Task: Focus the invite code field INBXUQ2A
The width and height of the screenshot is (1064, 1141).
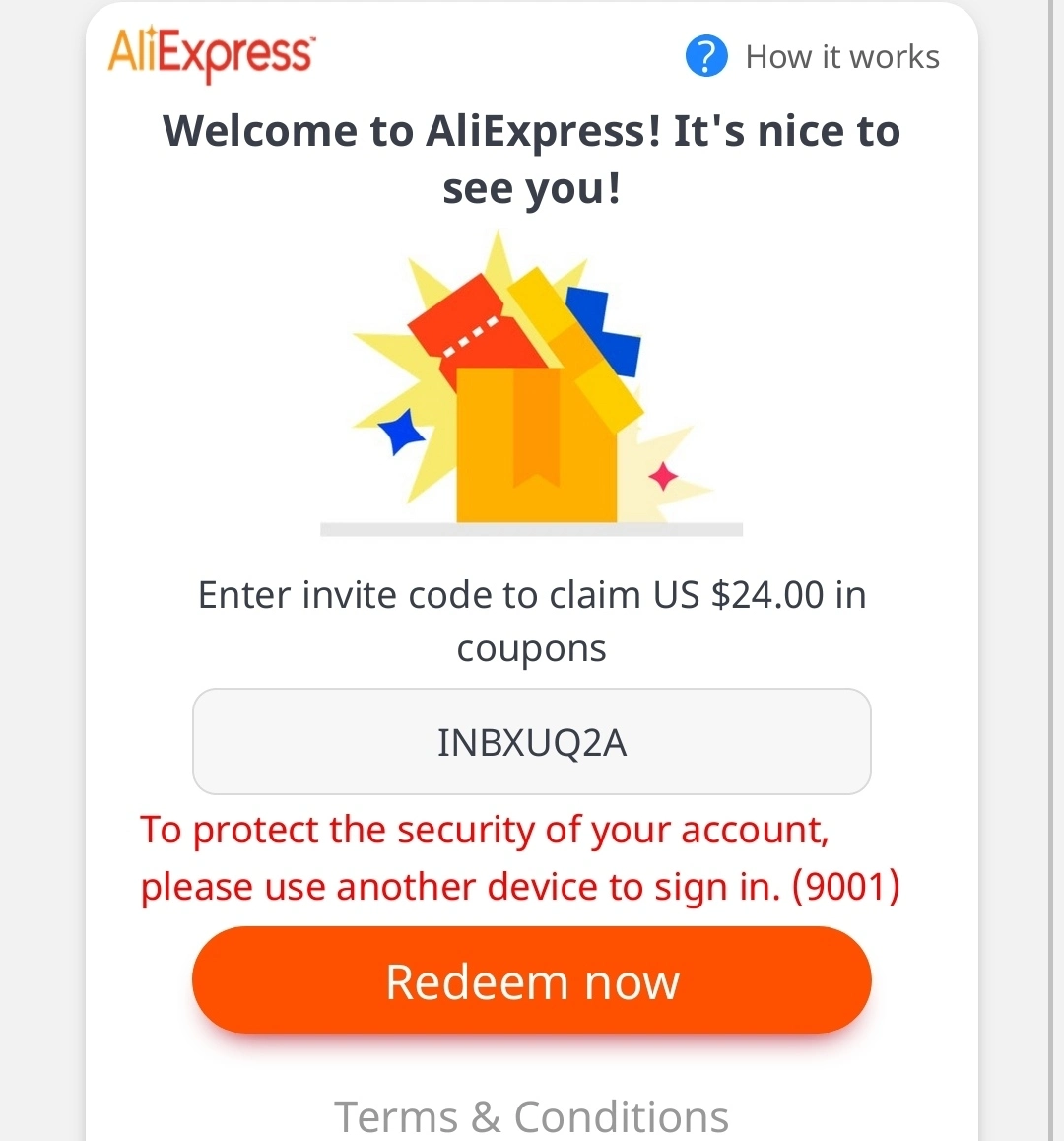Action: pyautogui.click(x=531, y=742)
